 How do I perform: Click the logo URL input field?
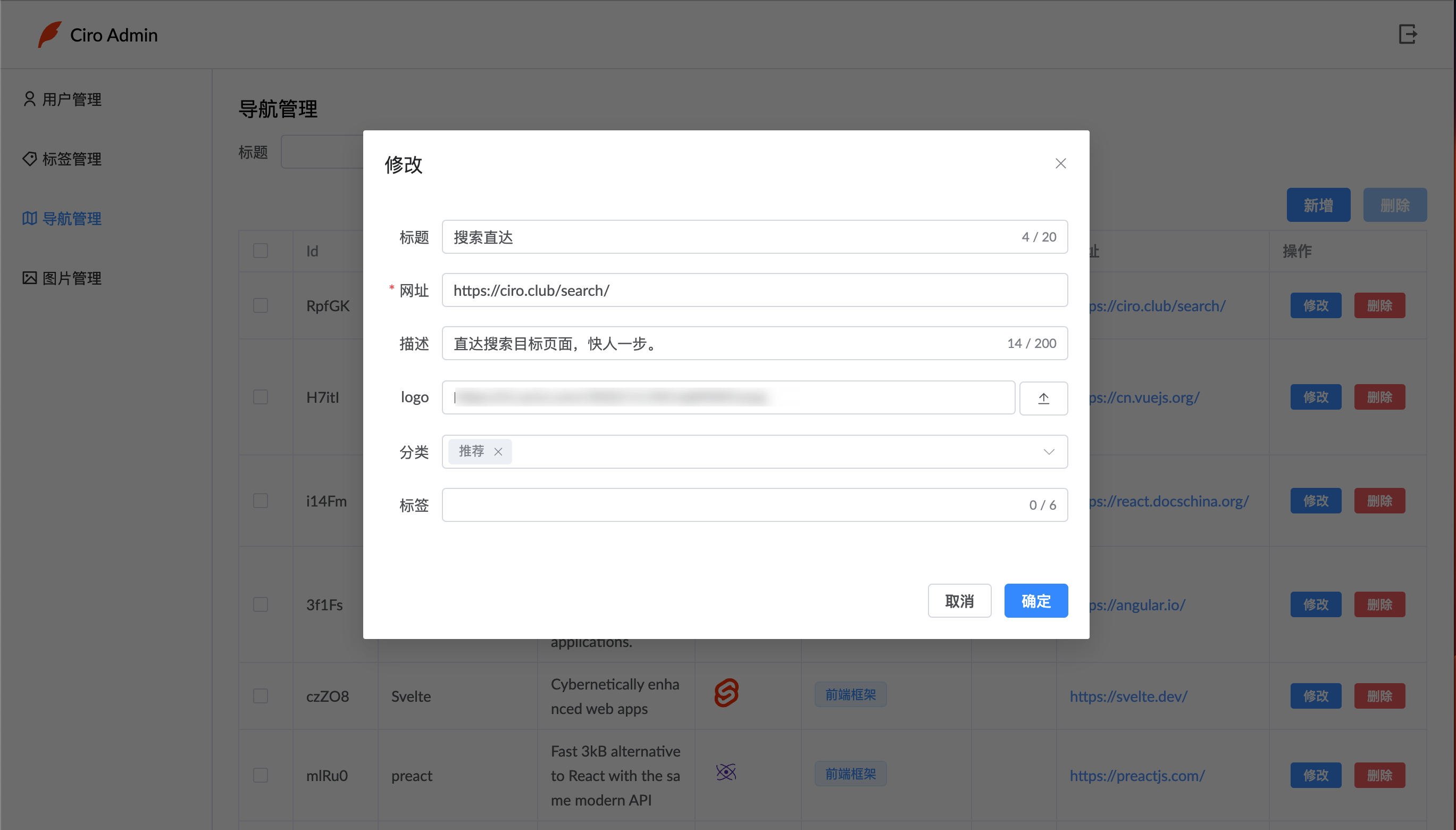pos(729,397)
